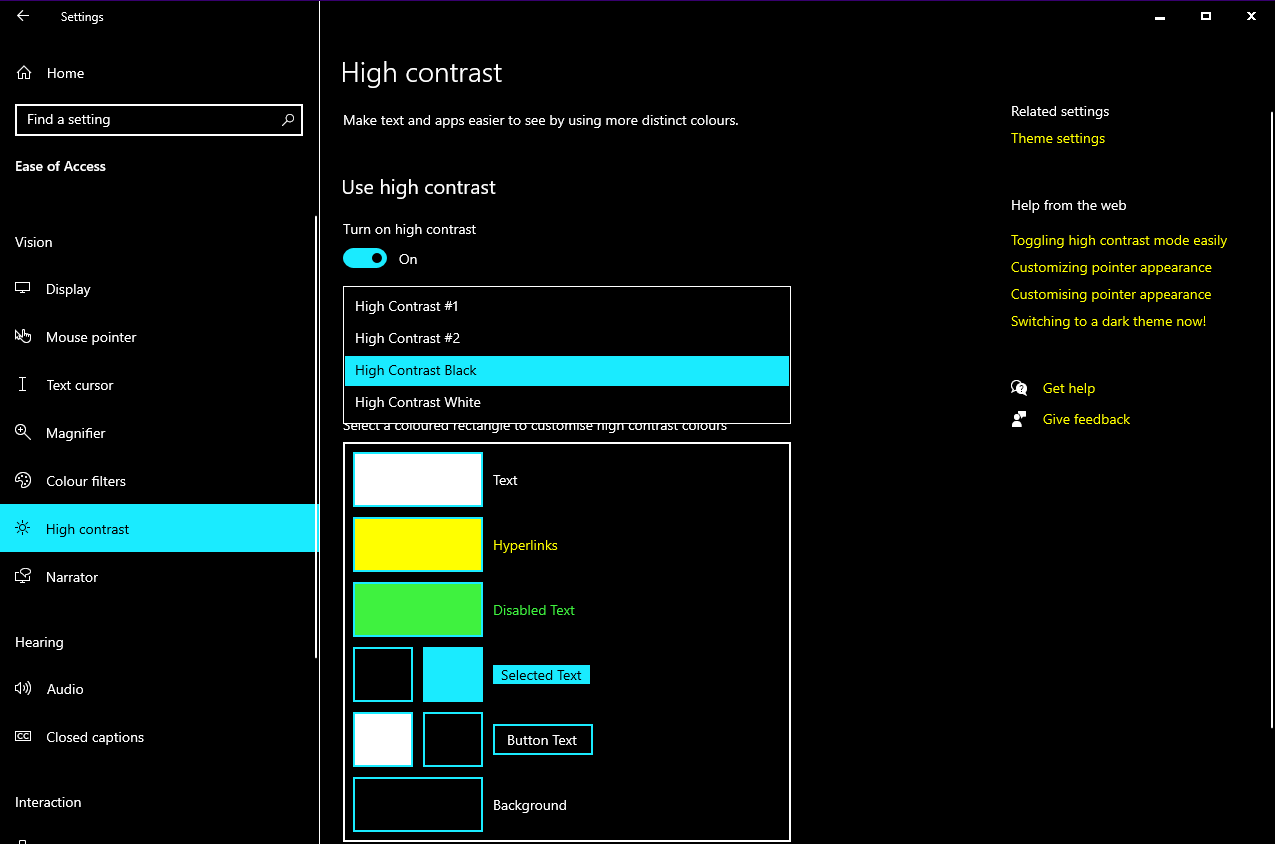This screenshot has height=844, width=1275.
Task: Open Customizing pointer appearance link
Action: 1111,267
